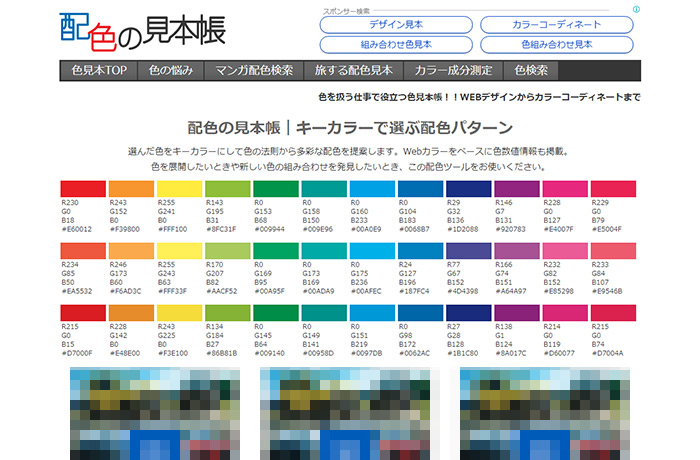Image resolution: width=700 pixels, height=460 pixels.
Task: Select the yellow #FFF100 swatch
Action: tap(179, 189)
